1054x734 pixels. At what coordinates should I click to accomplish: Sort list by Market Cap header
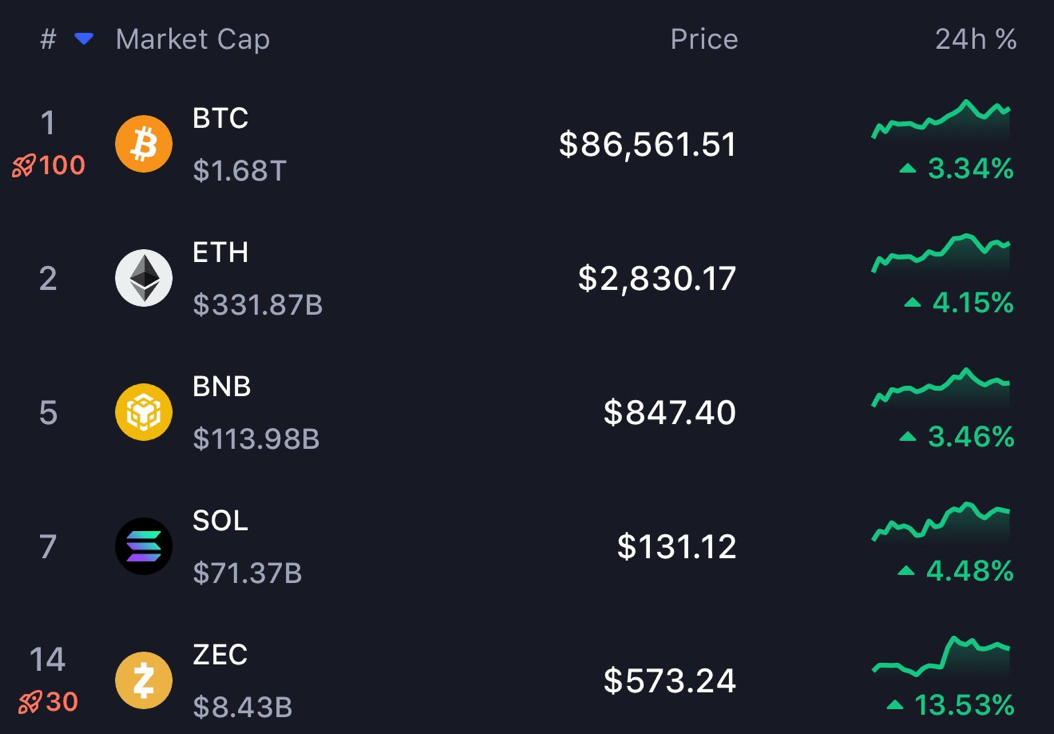[192, 40]
